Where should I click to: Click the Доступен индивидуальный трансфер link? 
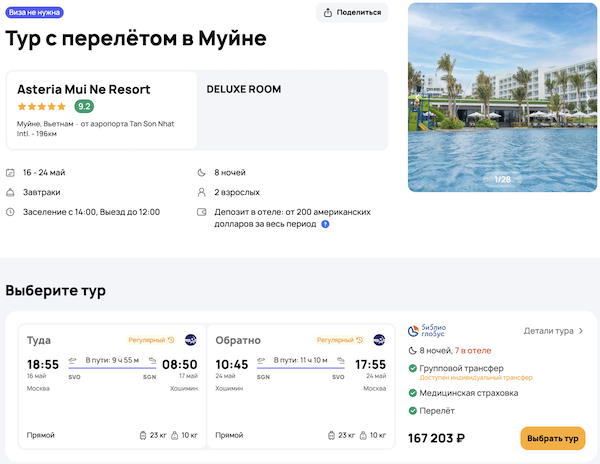(x=476, y=378)
